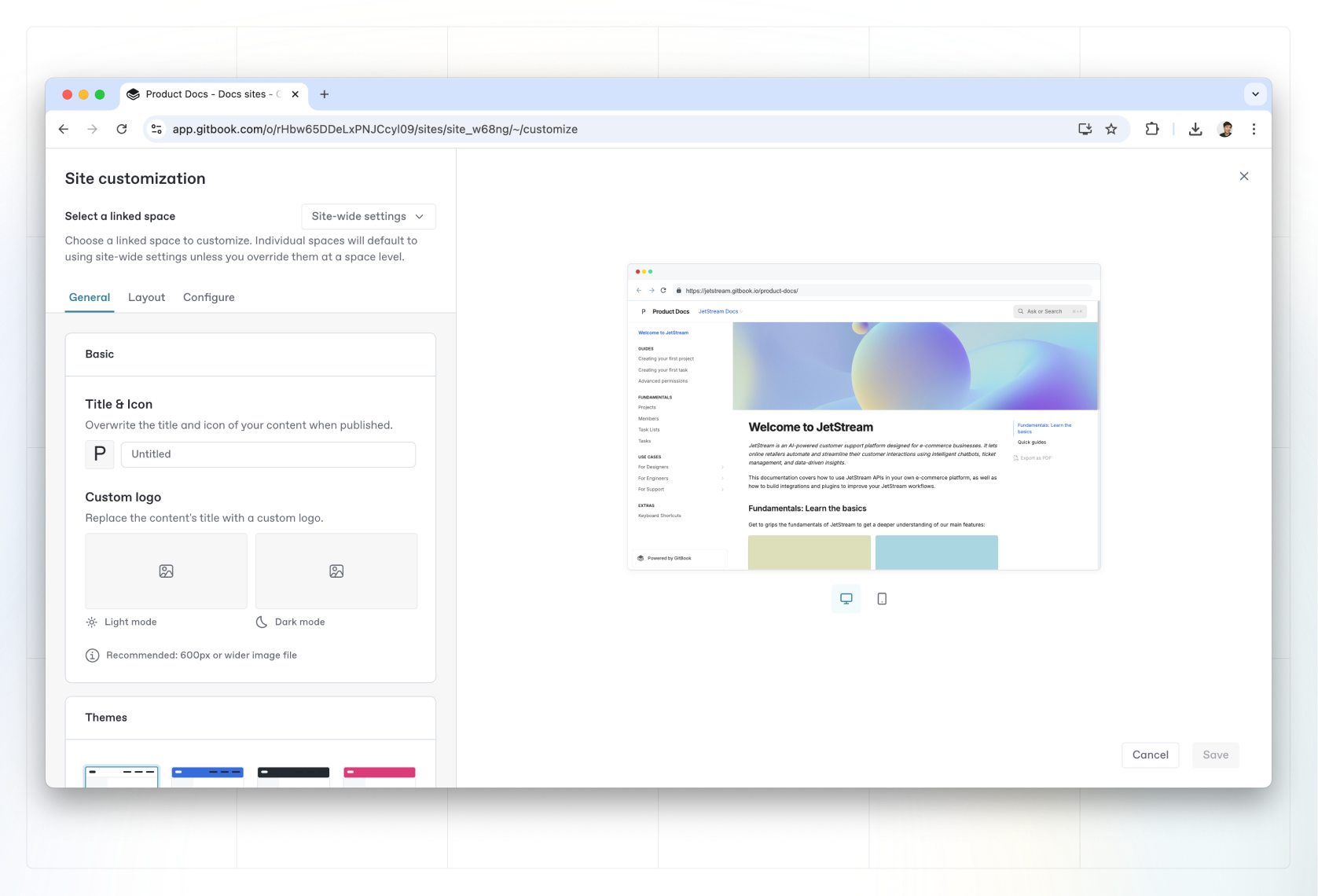Expand the tab search chevron

click(x=1255, y=94)
